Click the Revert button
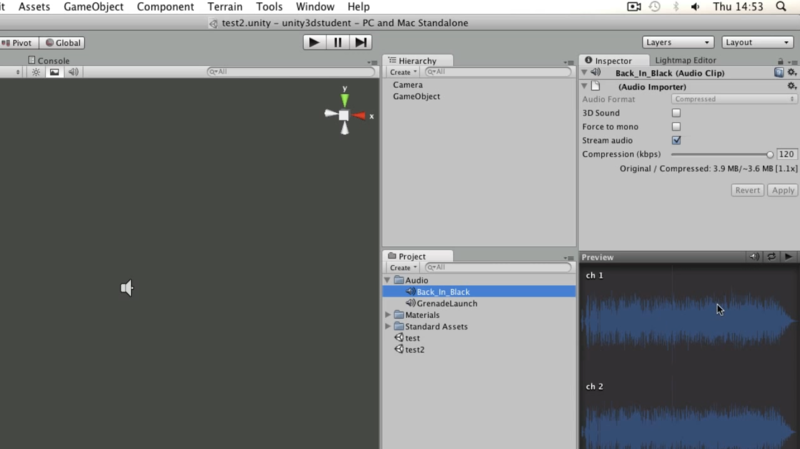Screen dimensions: 800x449 click(747, 190)
